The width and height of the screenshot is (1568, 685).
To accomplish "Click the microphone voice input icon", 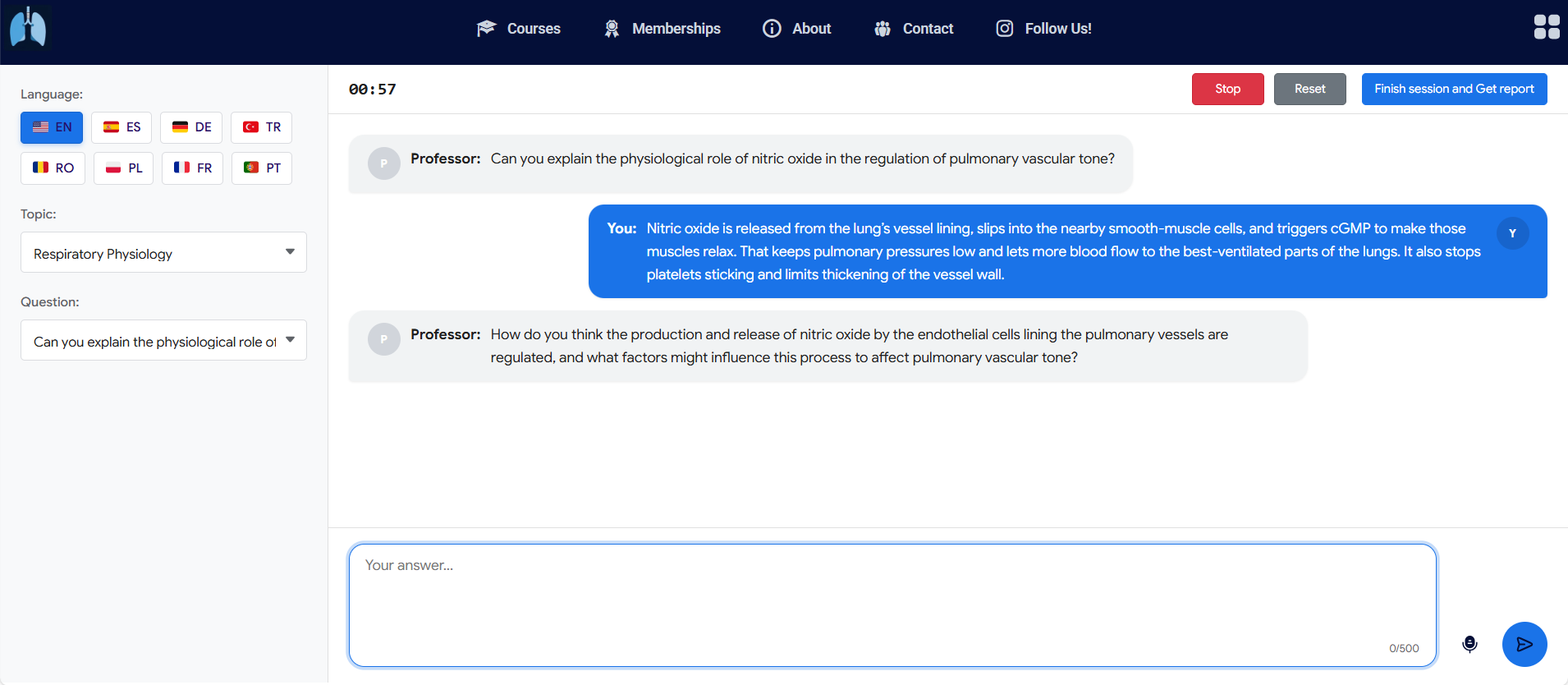I will coord(1469,644).
